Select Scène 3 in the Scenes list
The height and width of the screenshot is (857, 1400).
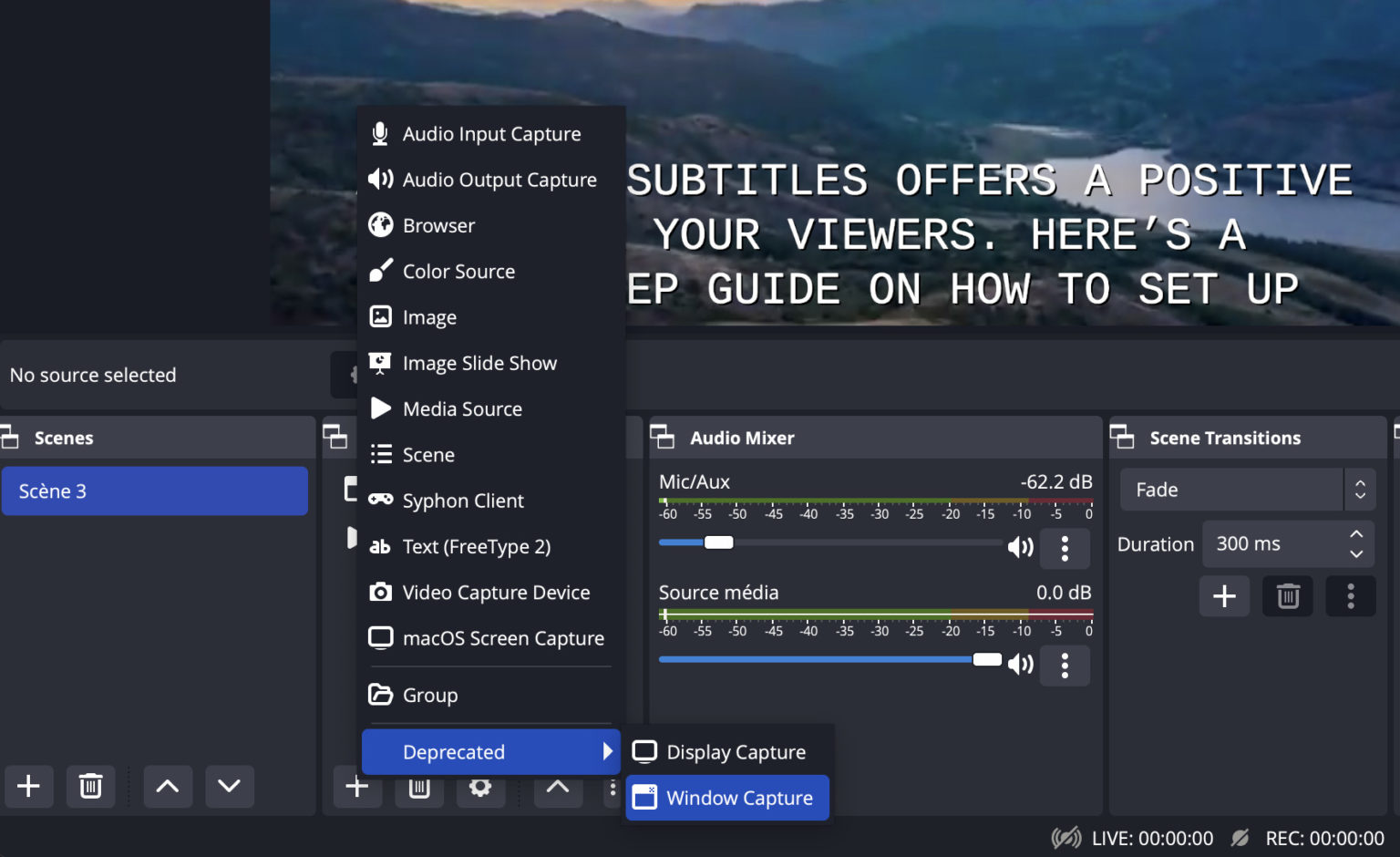(x=155, y=490)
